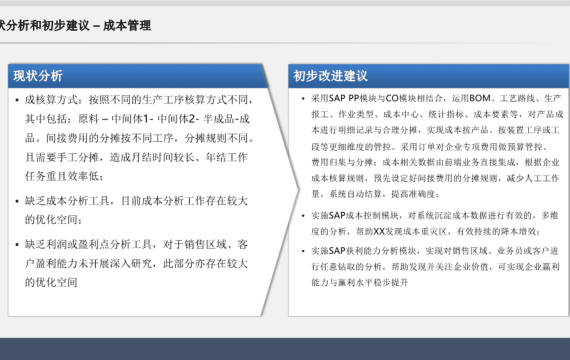Click the bullet starting '实施SAP成本控制模块'
570x360 pixels.
tap(435, 216)
